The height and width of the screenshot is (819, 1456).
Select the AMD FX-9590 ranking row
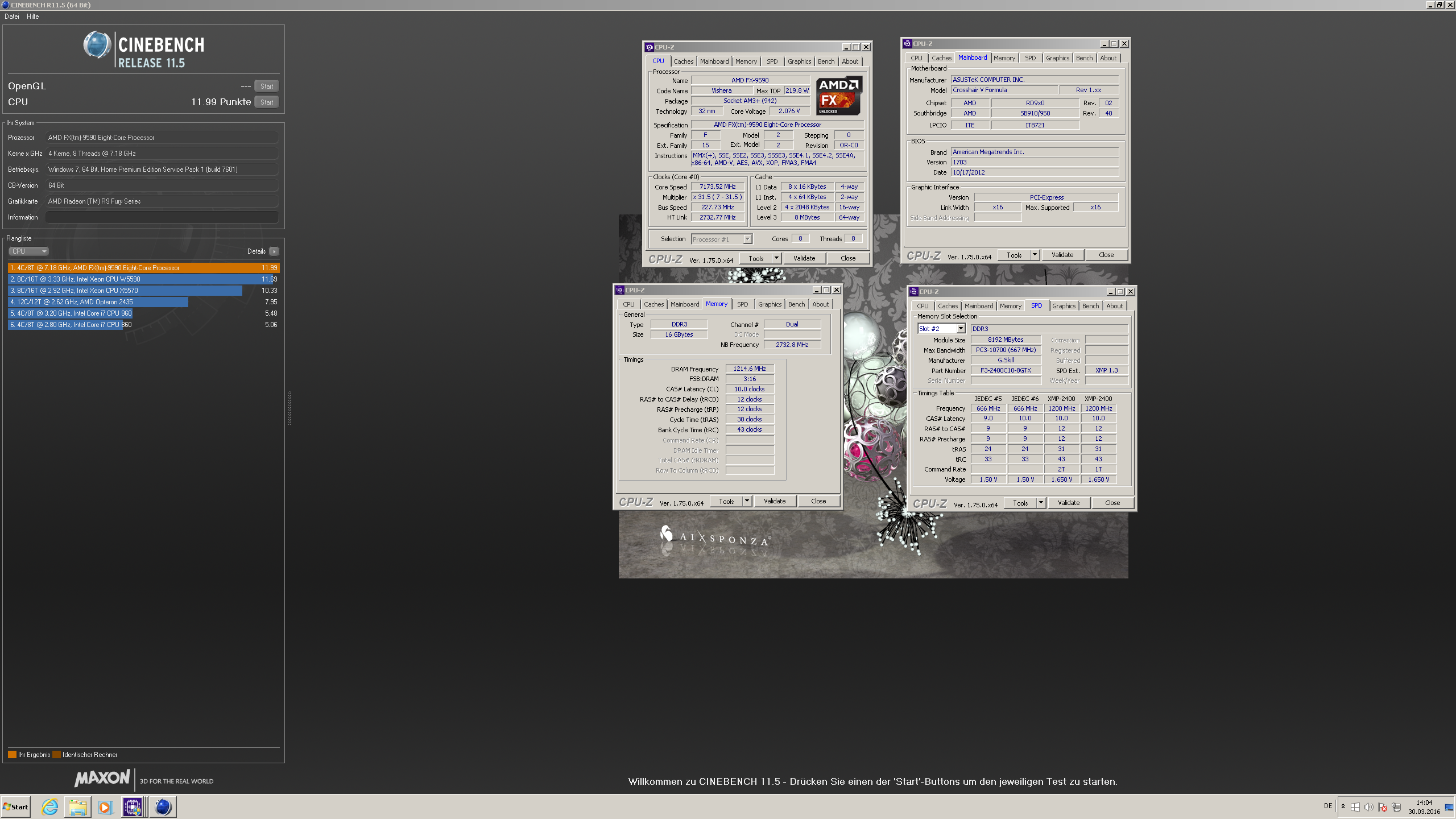click(x=144, y=268)
